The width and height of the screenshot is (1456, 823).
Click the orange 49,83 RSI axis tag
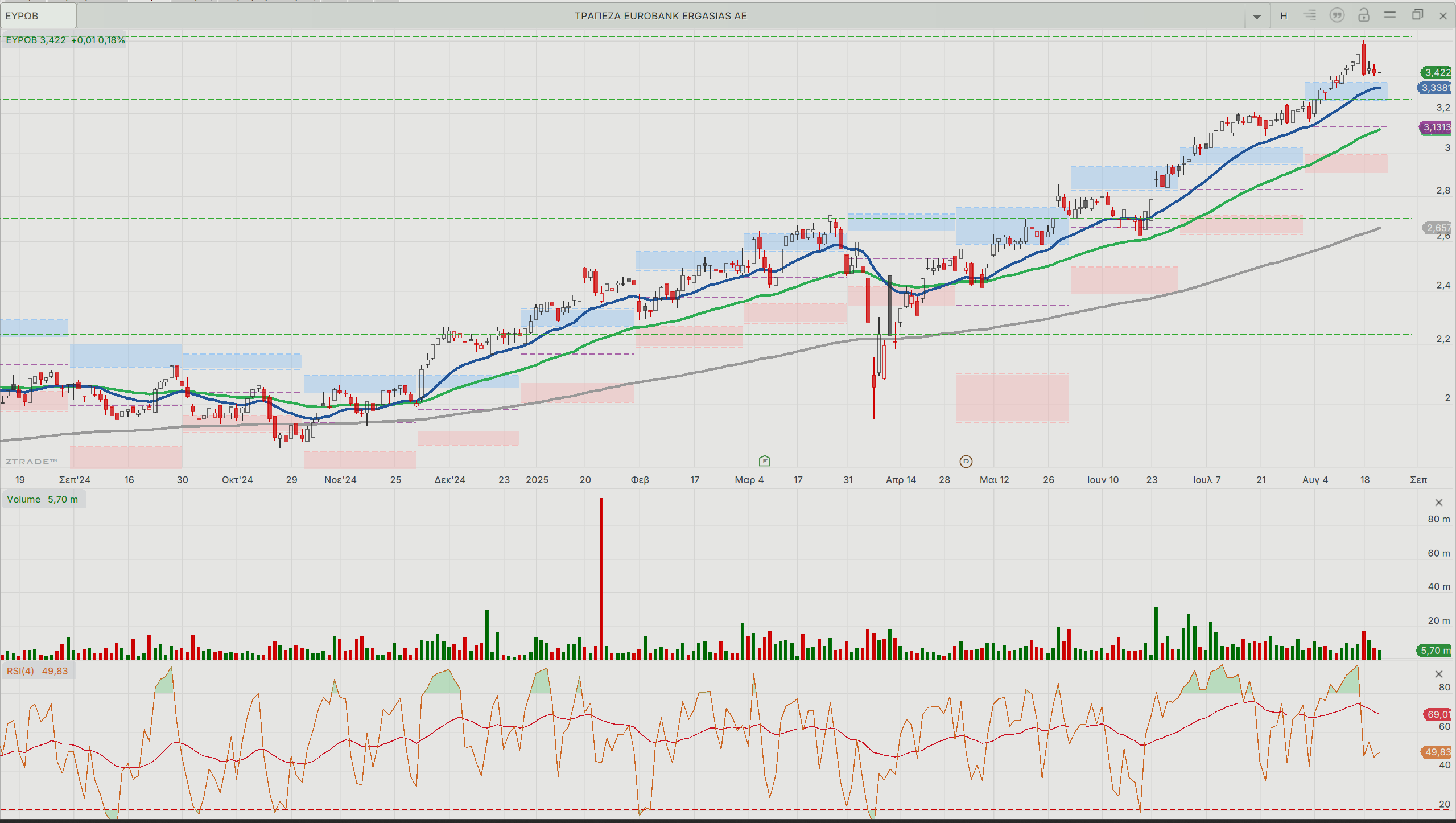[x=1437, y=752]
